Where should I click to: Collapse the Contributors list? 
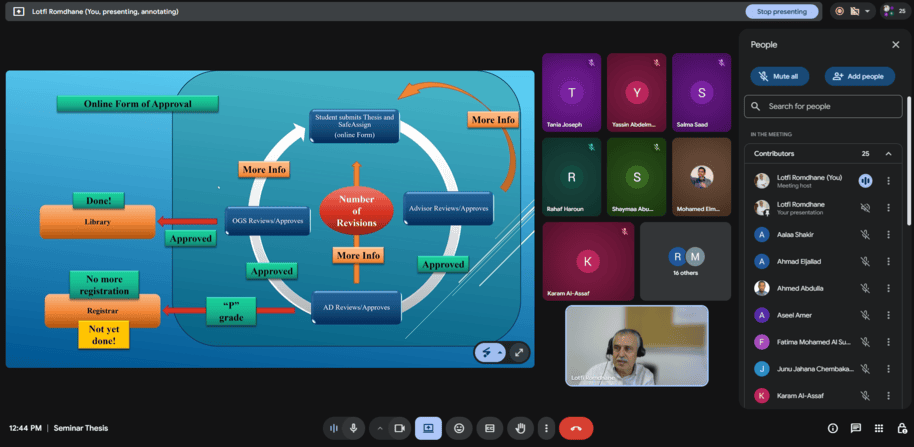(x=888, y=154)
